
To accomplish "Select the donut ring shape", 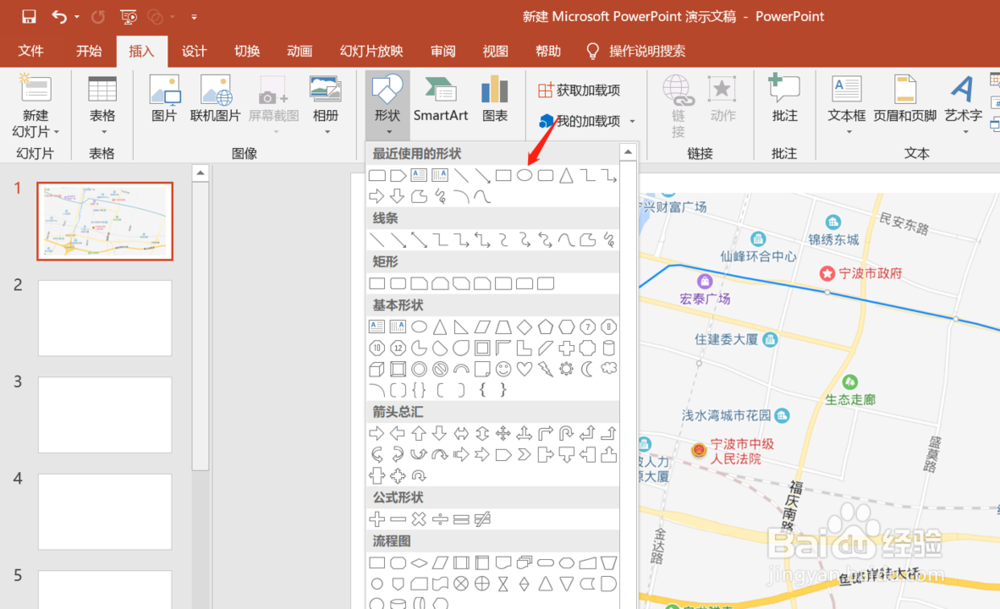I will (x=419, y=369).
